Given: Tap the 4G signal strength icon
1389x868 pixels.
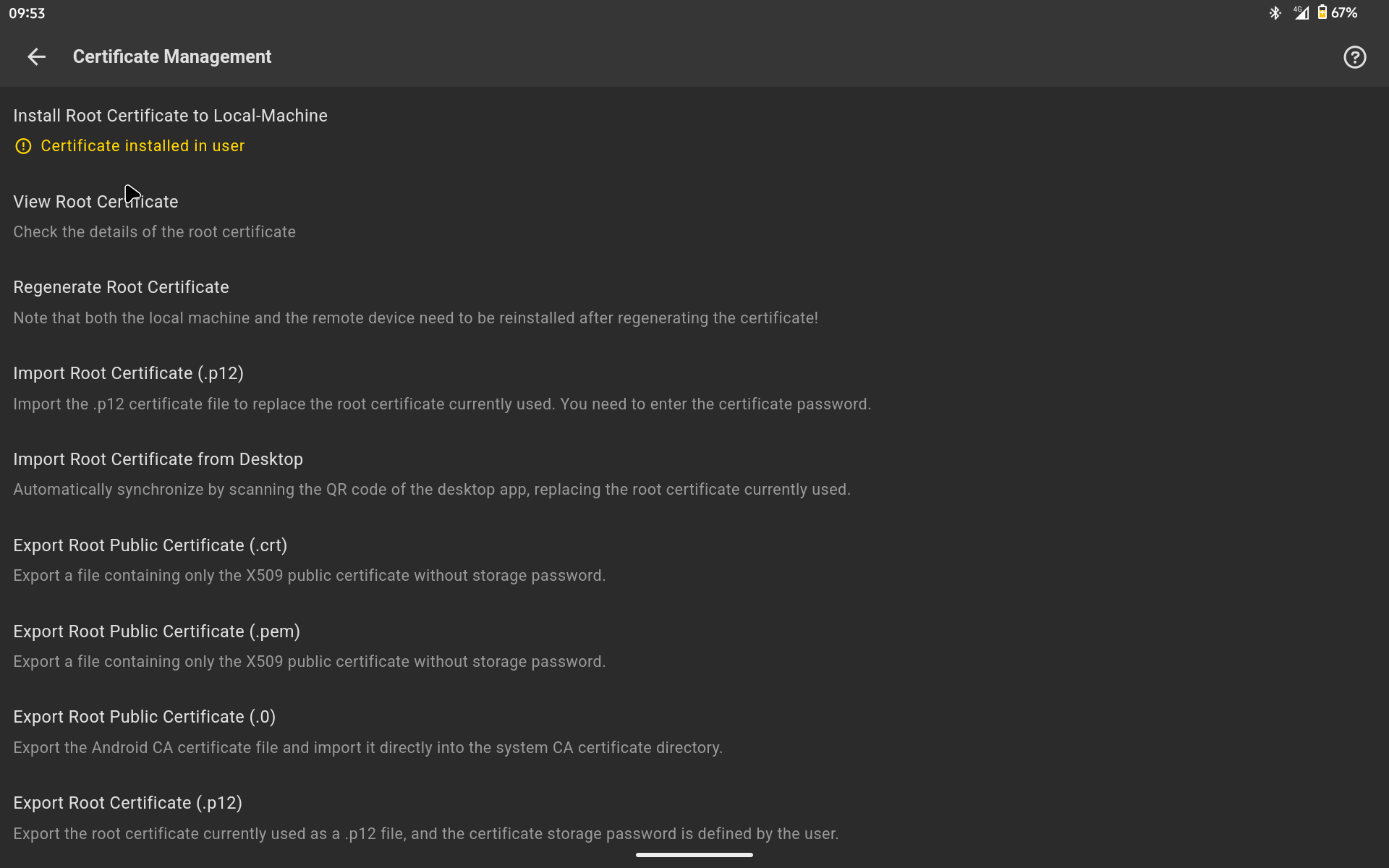Looking at the screenshot, I should coord(1301,12).
